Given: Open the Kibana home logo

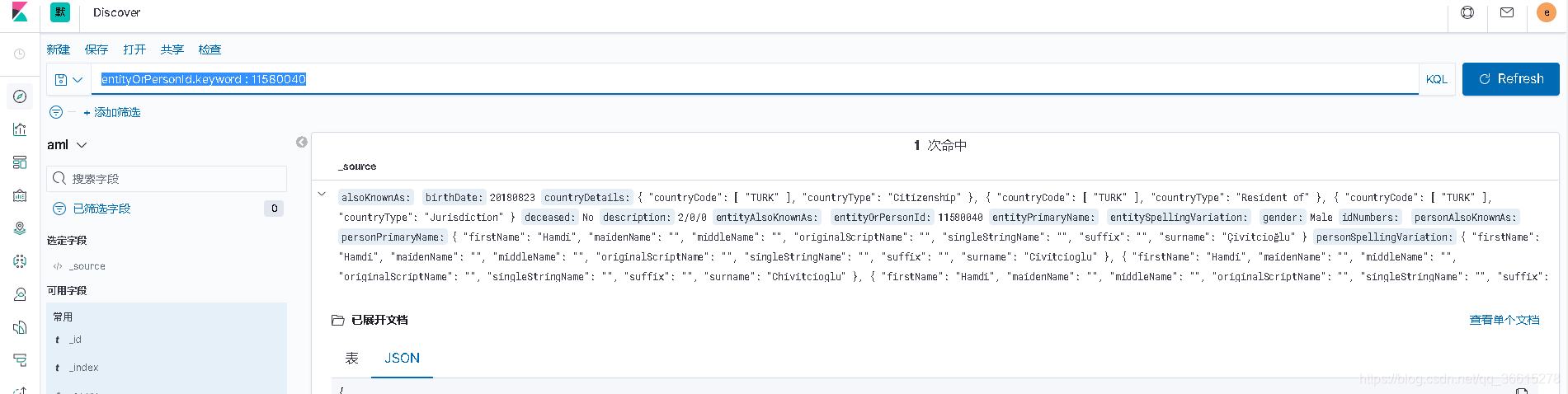Looking at the screenshot, I should click(20, 12).
